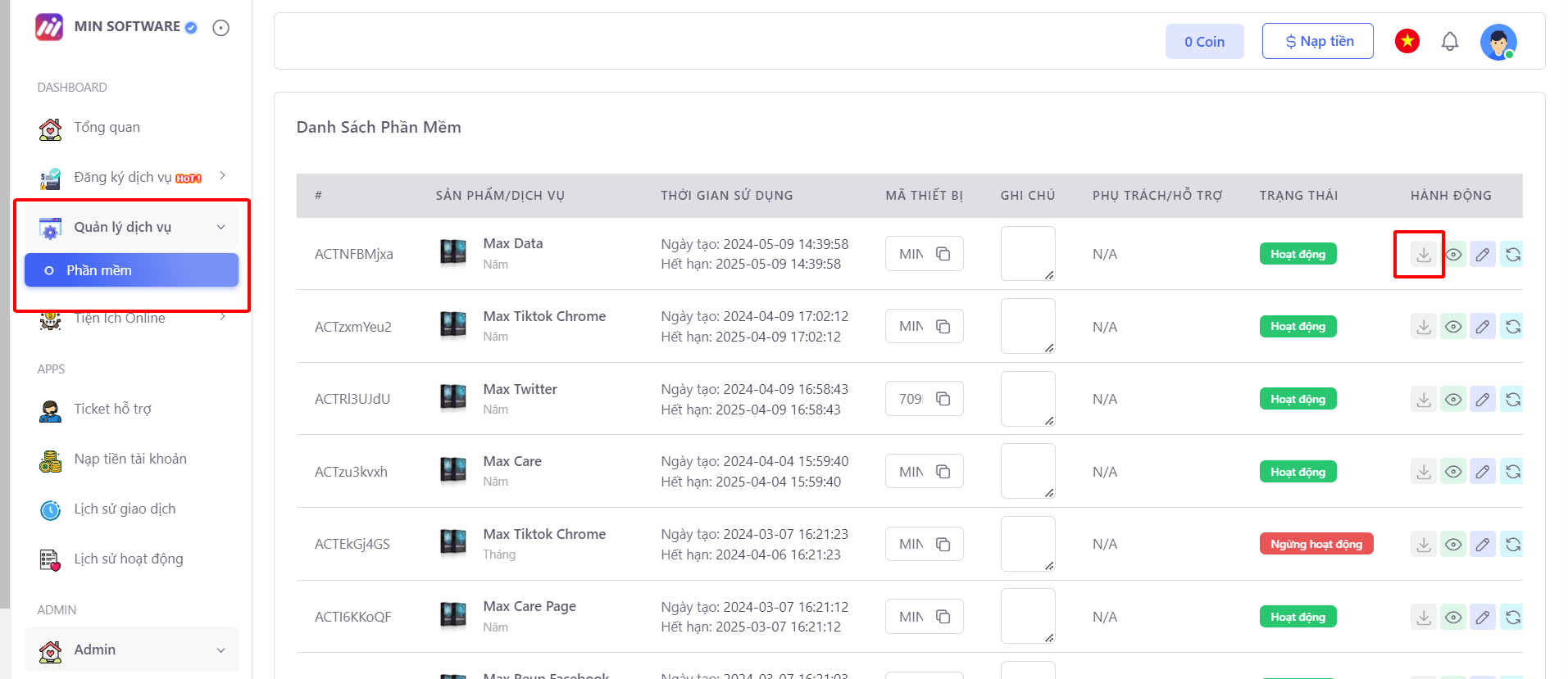Image resolution: width=1568 pixels, height=679 pixels.
Task: Open Nạp tiền tài khoản page
Action: pos(131,459)
